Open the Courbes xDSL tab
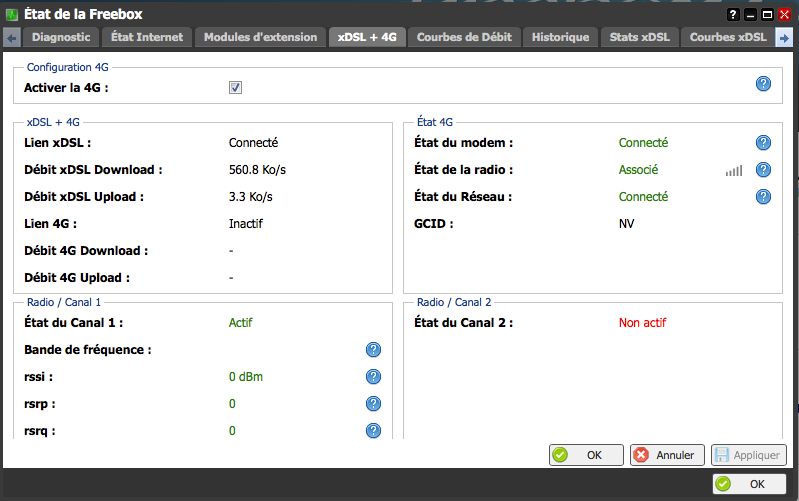 tap(728, 37)
